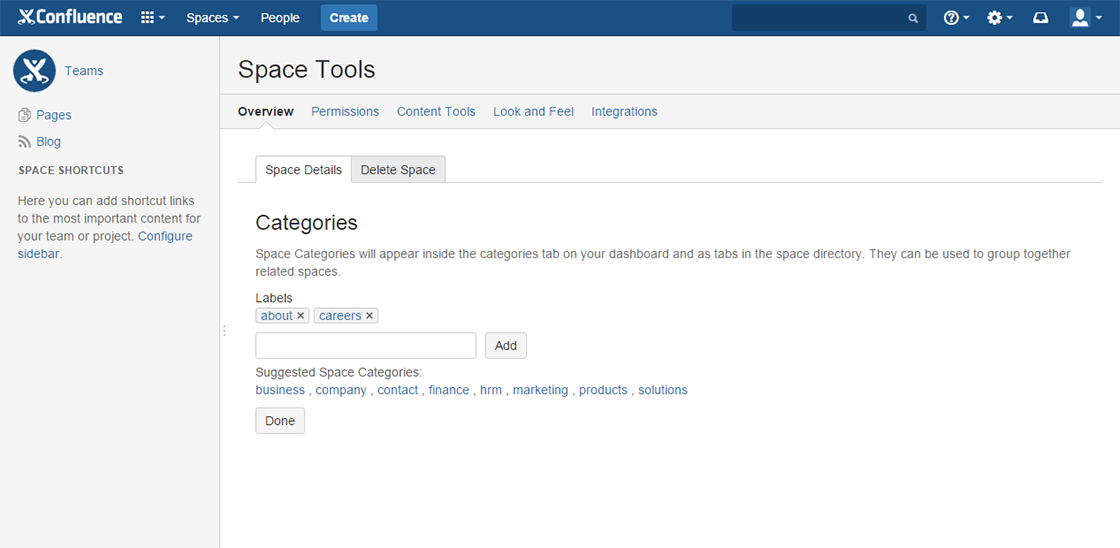Add suggested category 'company'
This screenshot has height=548, width=1120.
[x=341, y=390]
